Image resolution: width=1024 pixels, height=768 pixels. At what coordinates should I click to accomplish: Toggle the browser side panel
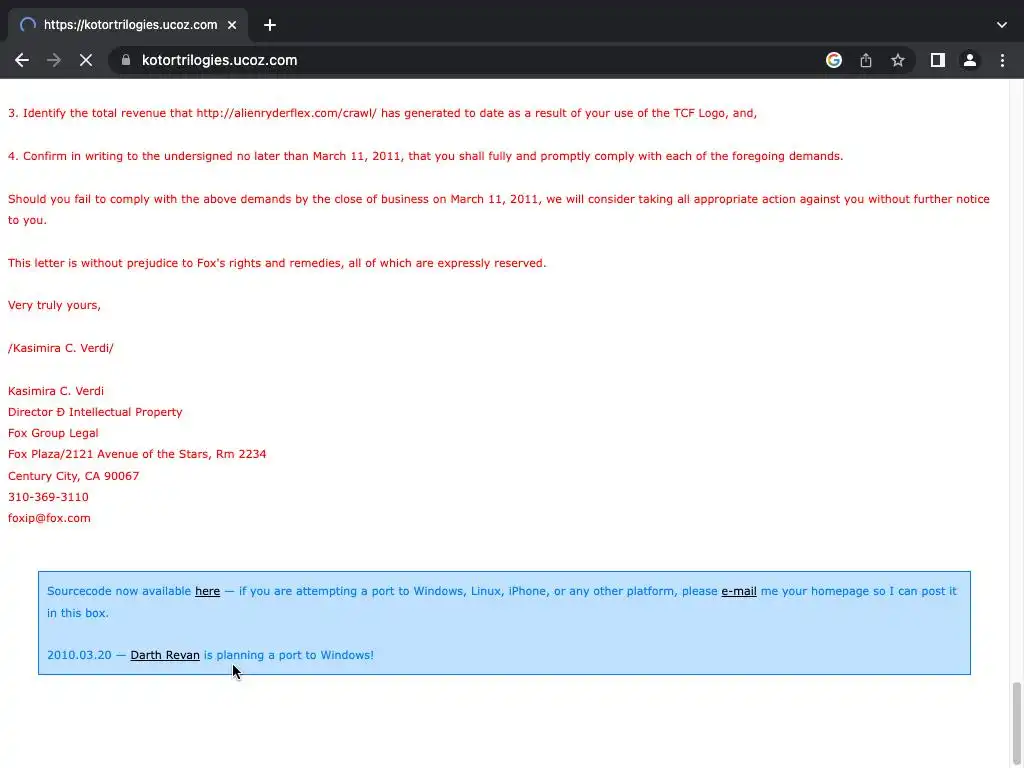pos(938,60)
